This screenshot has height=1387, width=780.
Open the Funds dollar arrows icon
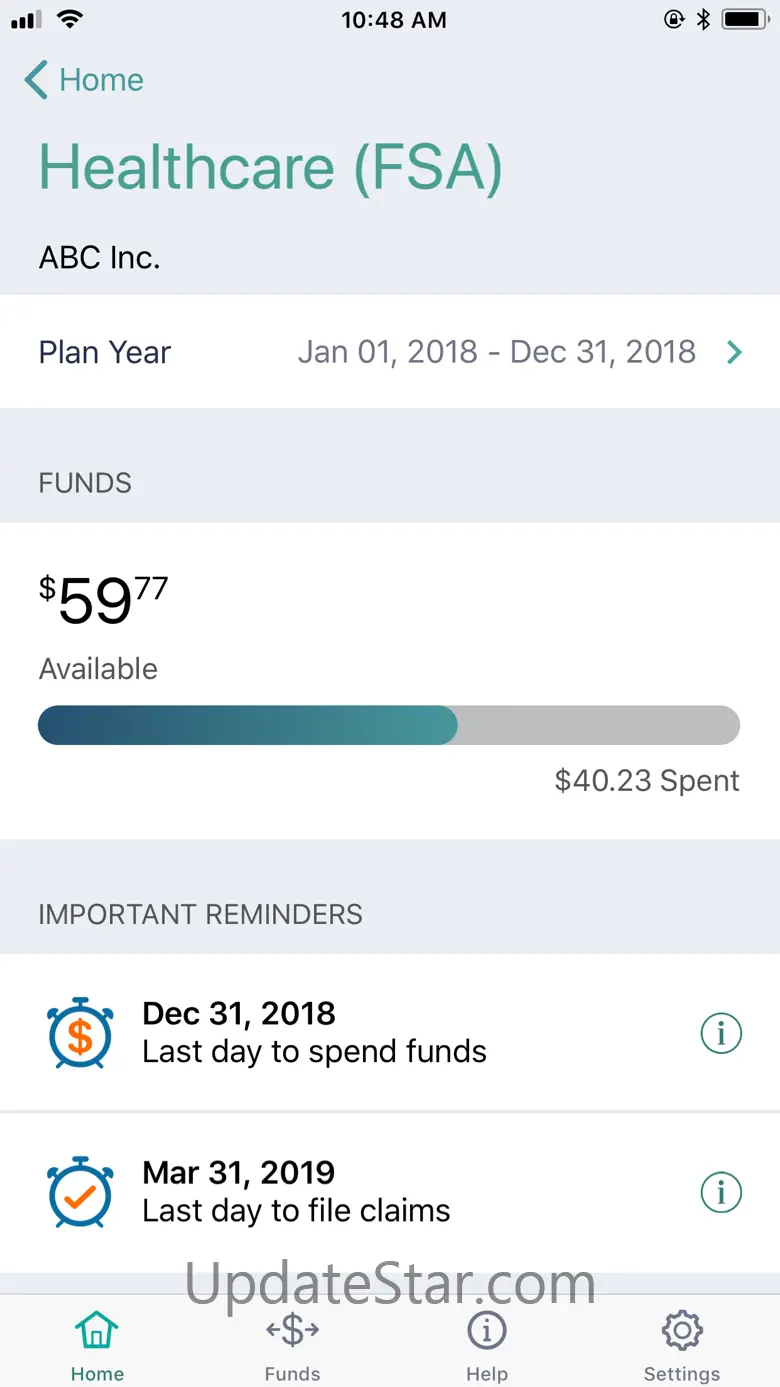(x=292, y=1330)
